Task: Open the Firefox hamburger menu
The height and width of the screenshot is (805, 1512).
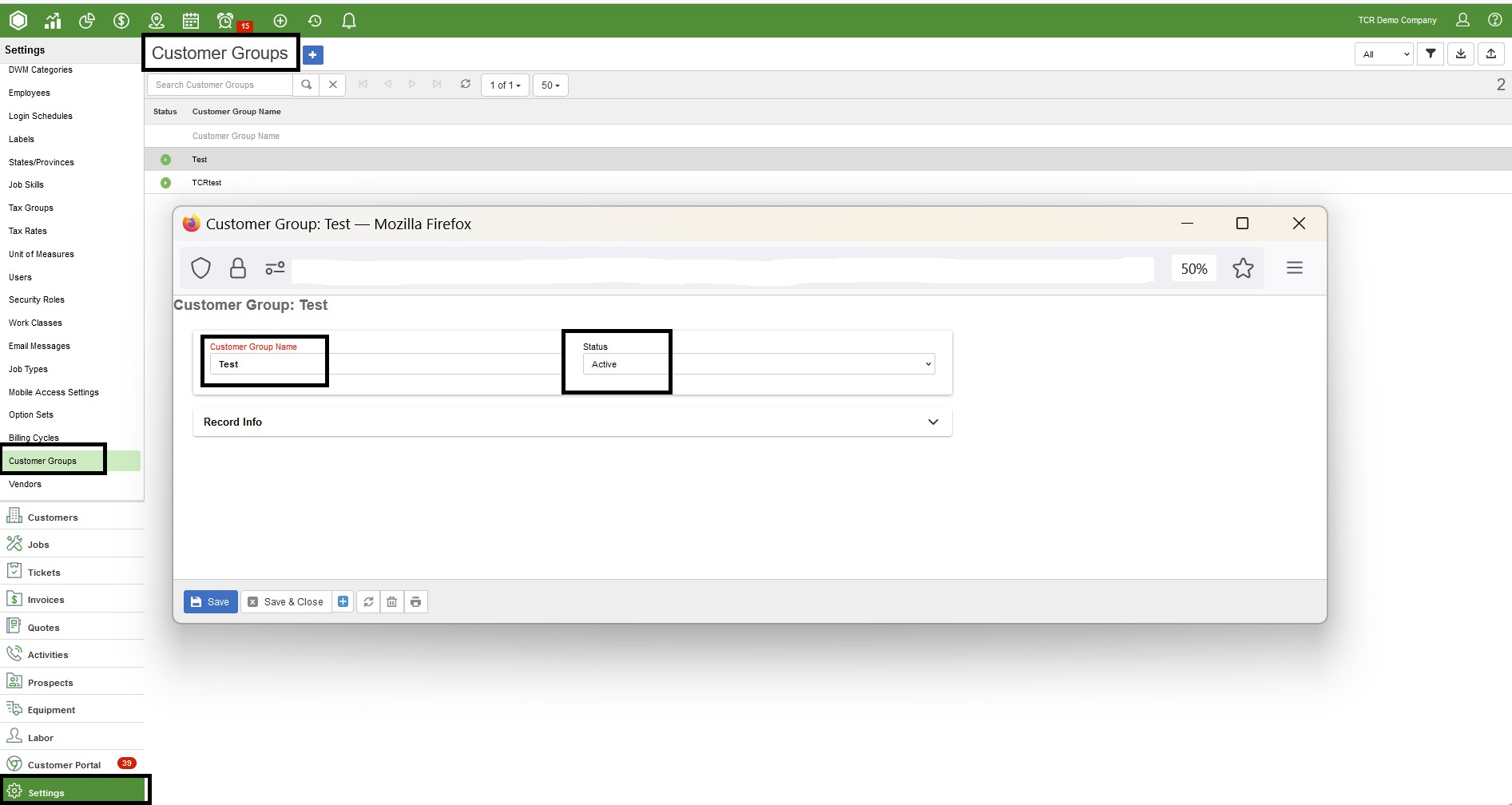Action: point(1295,268)
